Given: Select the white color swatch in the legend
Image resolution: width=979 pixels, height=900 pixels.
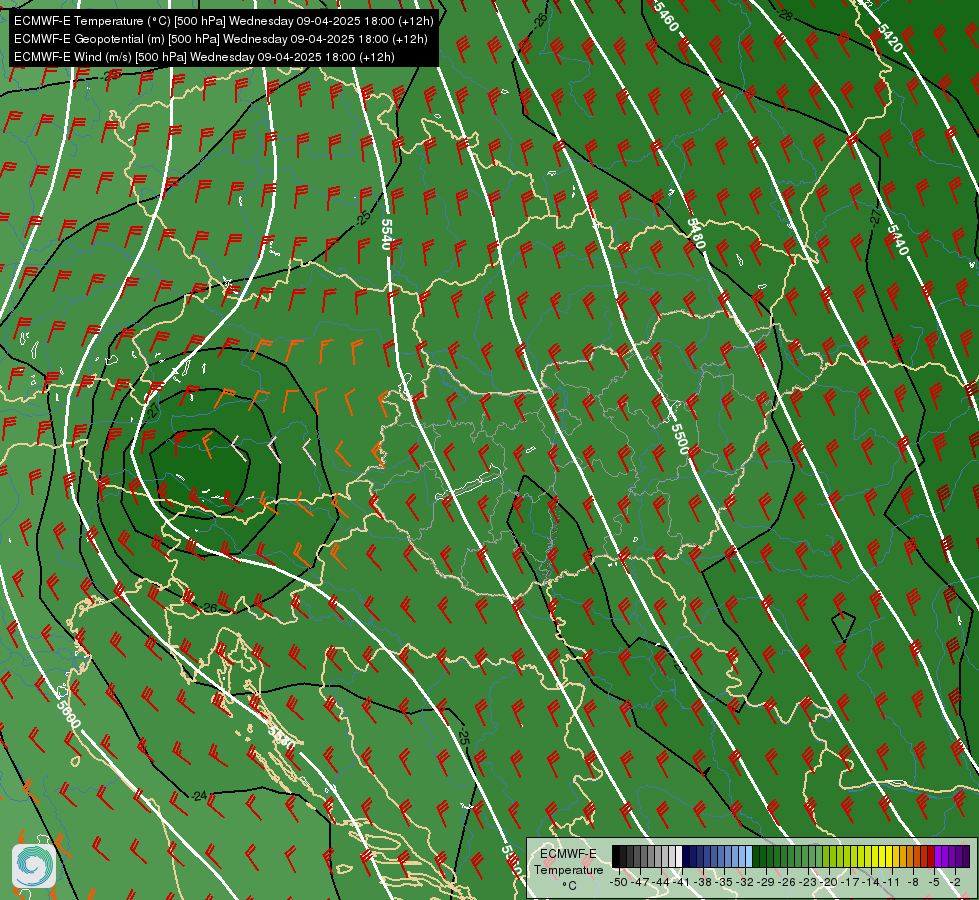Looking at the screenshot, I should [x=679, y=856].
